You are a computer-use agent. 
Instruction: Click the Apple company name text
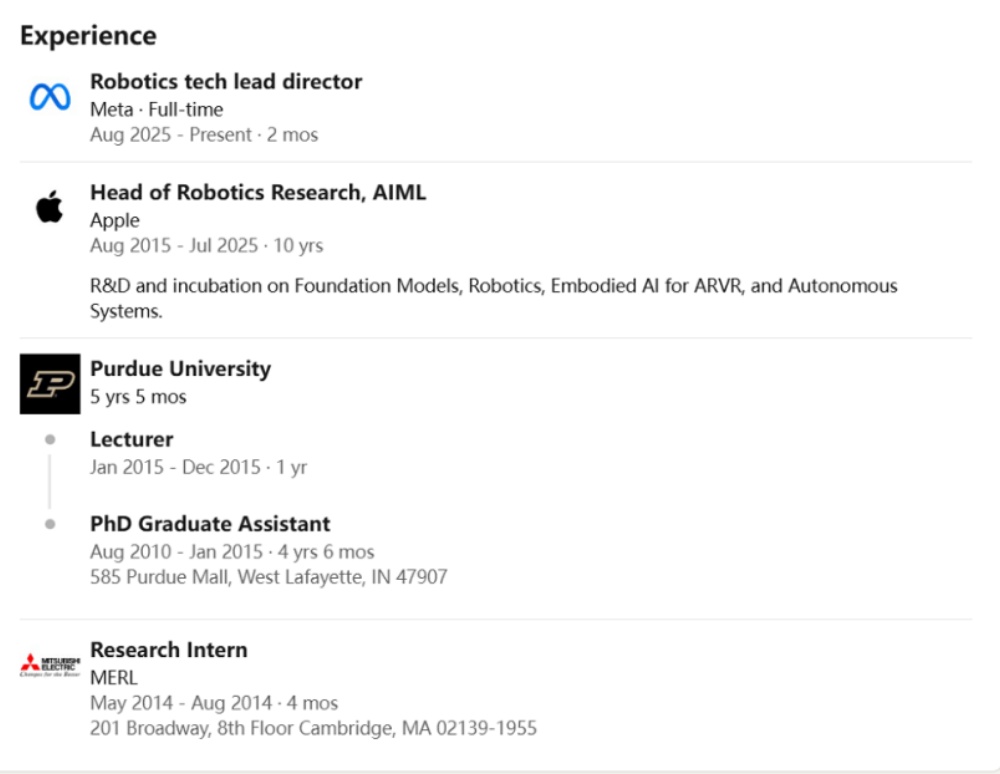115,220
